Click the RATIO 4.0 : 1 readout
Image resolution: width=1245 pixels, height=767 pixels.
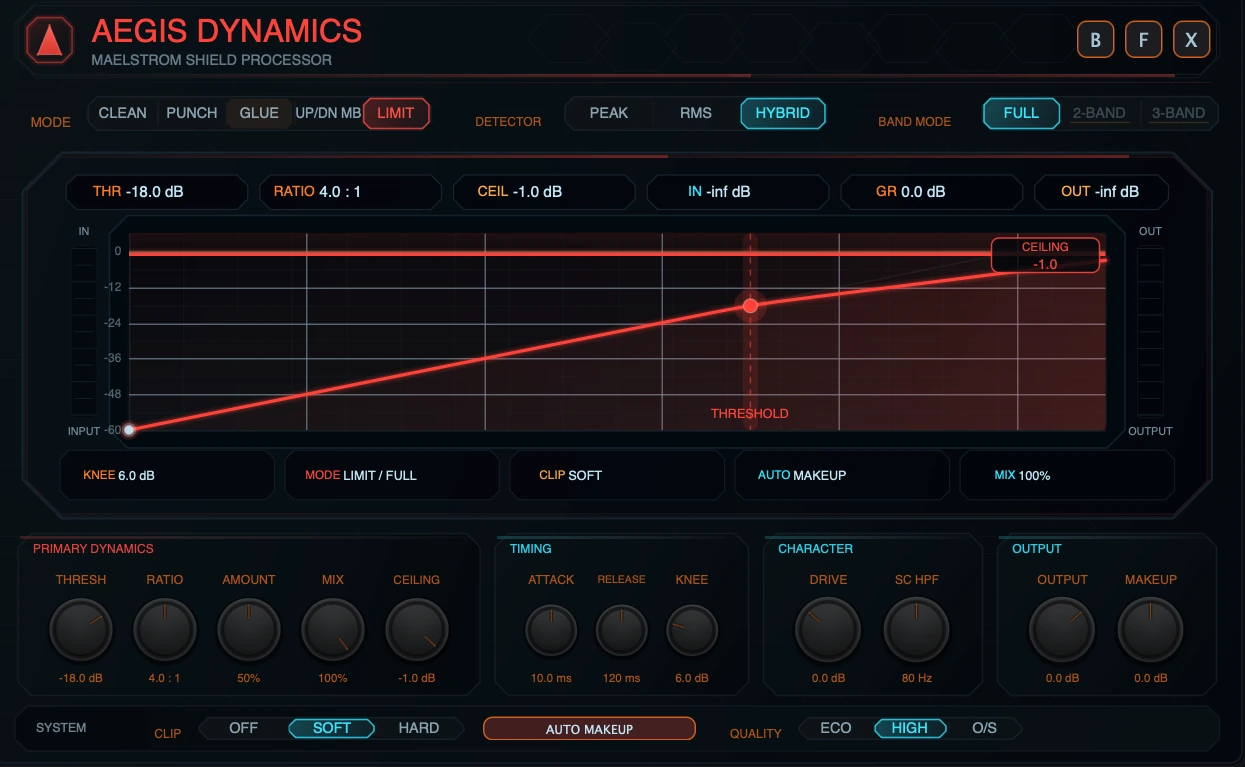coord(350,191)
